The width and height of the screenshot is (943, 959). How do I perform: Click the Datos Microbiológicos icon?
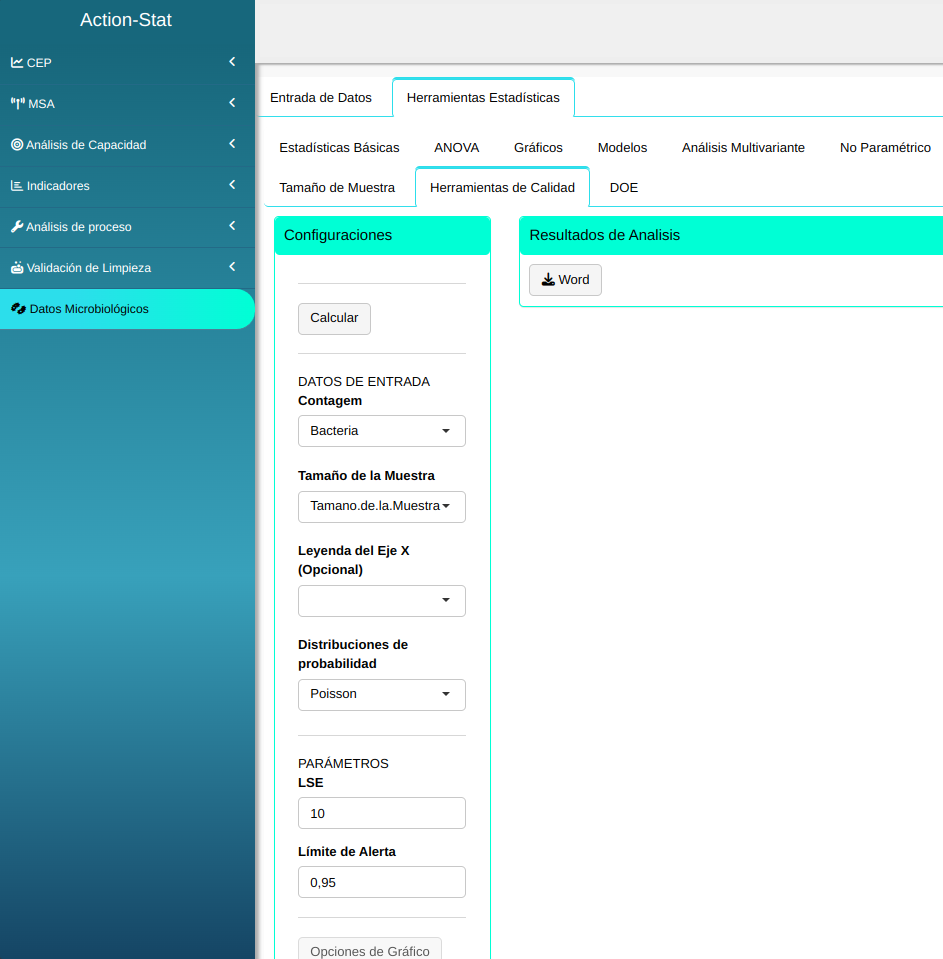click(18, 309)
